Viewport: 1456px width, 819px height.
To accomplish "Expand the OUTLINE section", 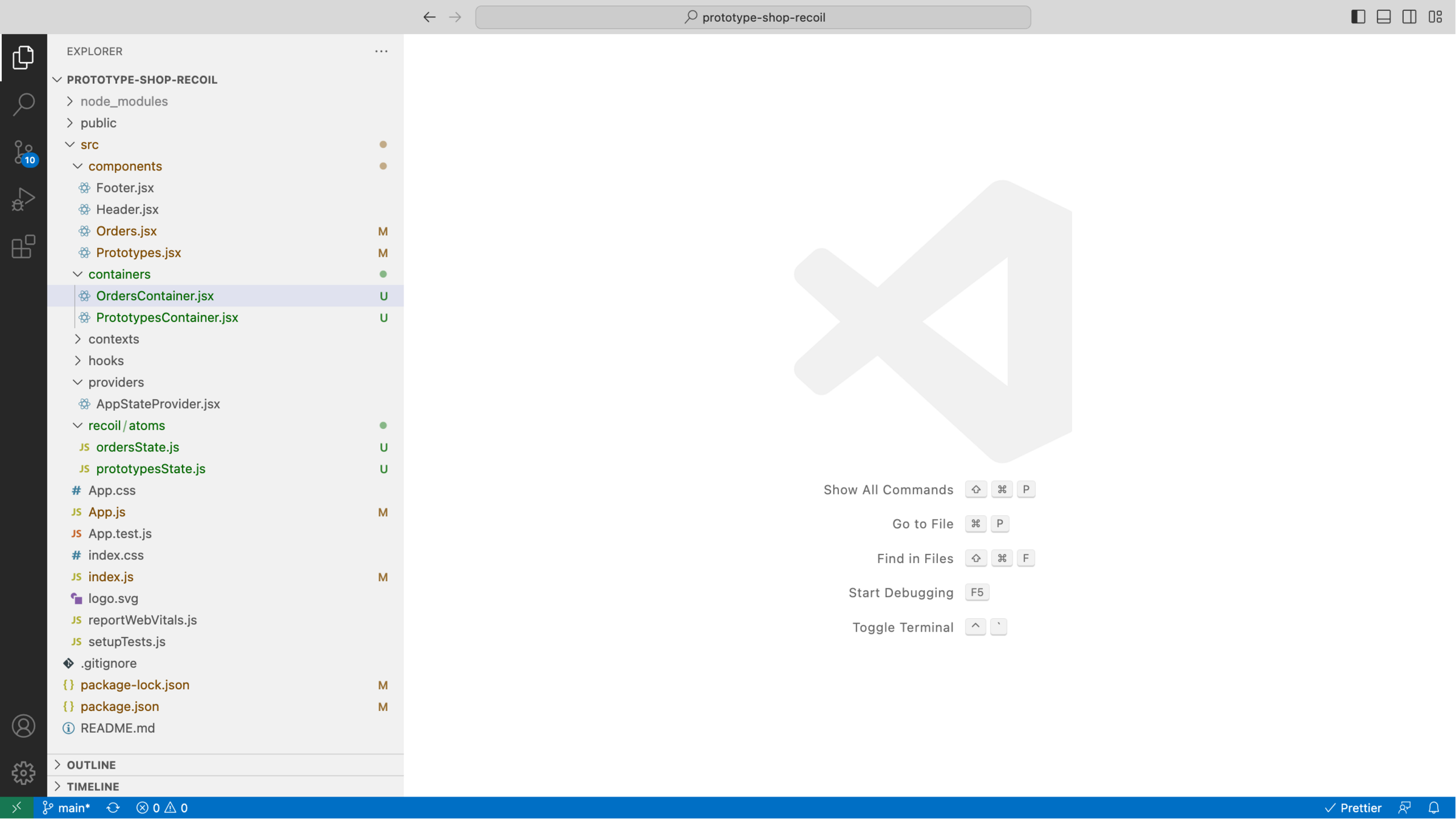I will click(91, 764).
